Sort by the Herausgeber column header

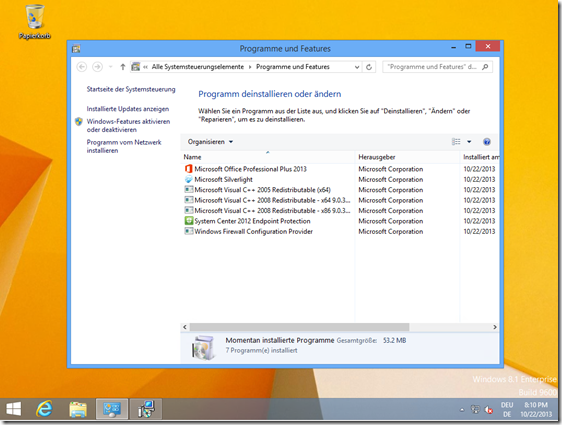[x=407, y=157]
